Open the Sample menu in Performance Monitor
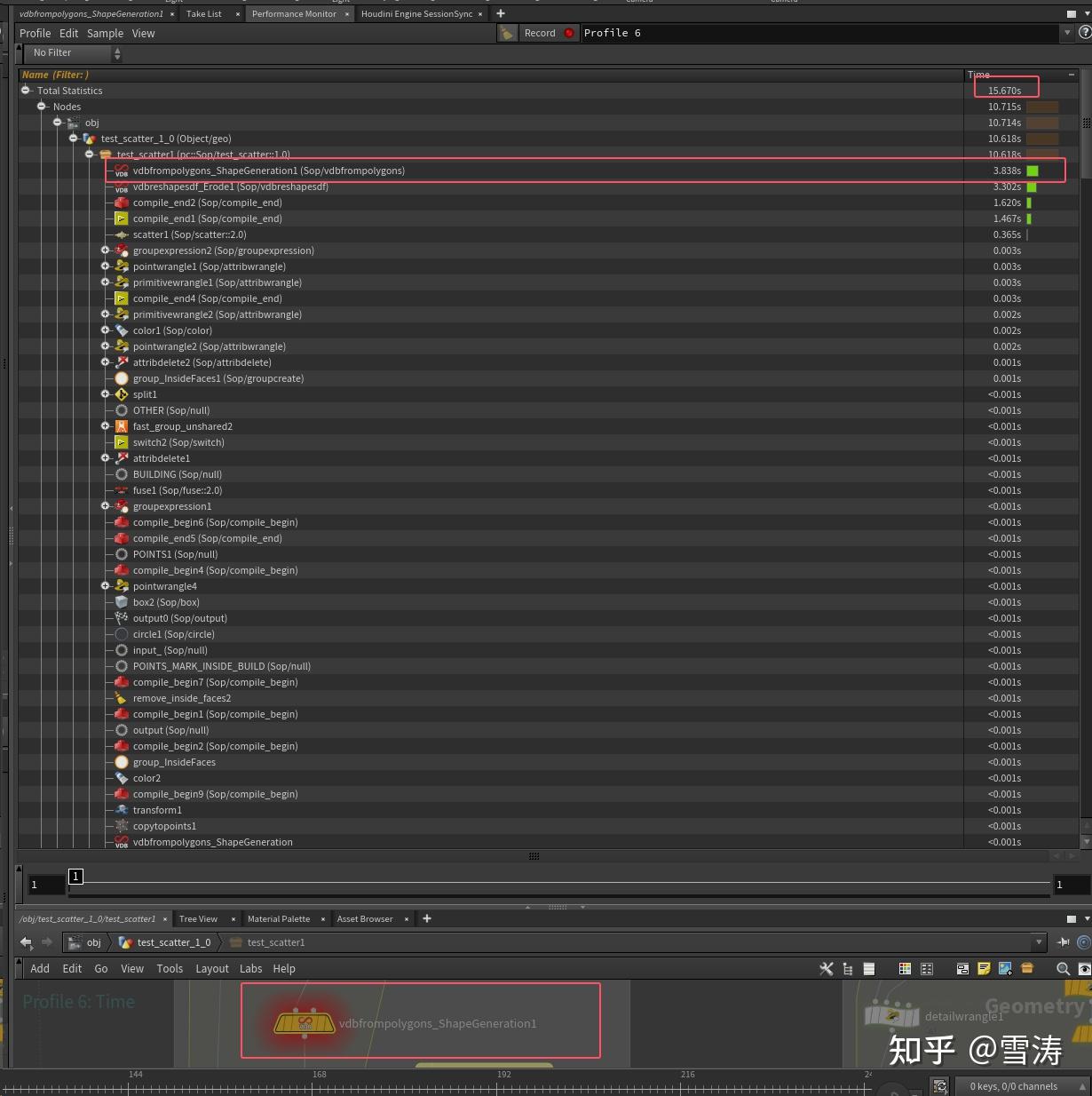Image resolution: width=1092 pixels, height=1096 pixels. point(105,33)
